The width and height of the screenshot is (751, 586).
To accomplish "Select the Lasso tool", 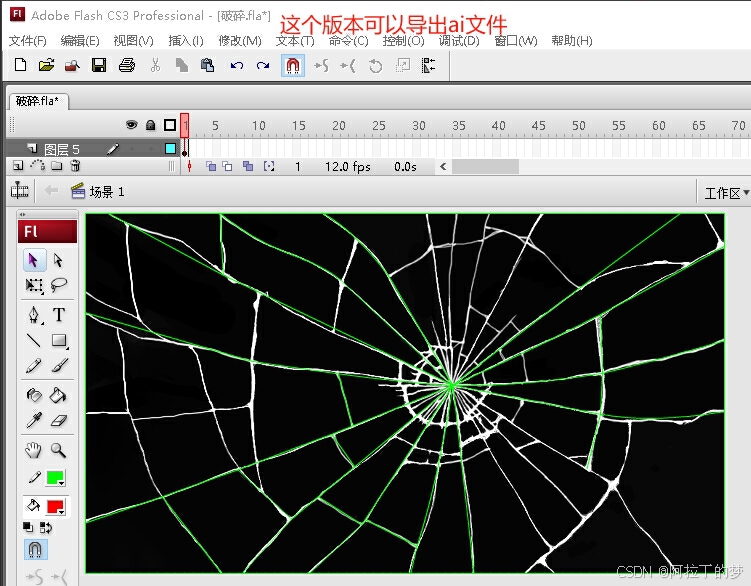I will click(58, 285).
